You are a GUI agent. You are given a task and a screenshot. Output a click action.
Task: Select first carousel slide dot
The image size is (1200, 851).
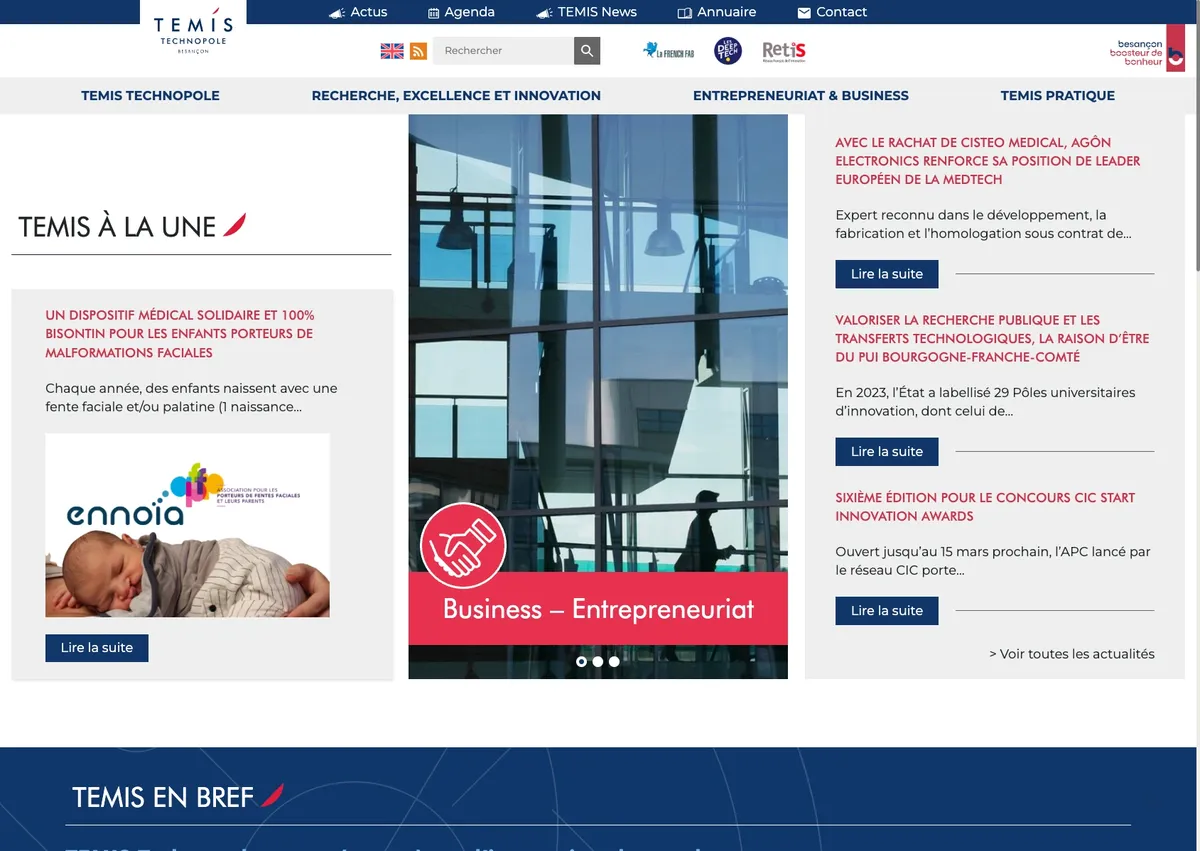click(x=582, y=661)
